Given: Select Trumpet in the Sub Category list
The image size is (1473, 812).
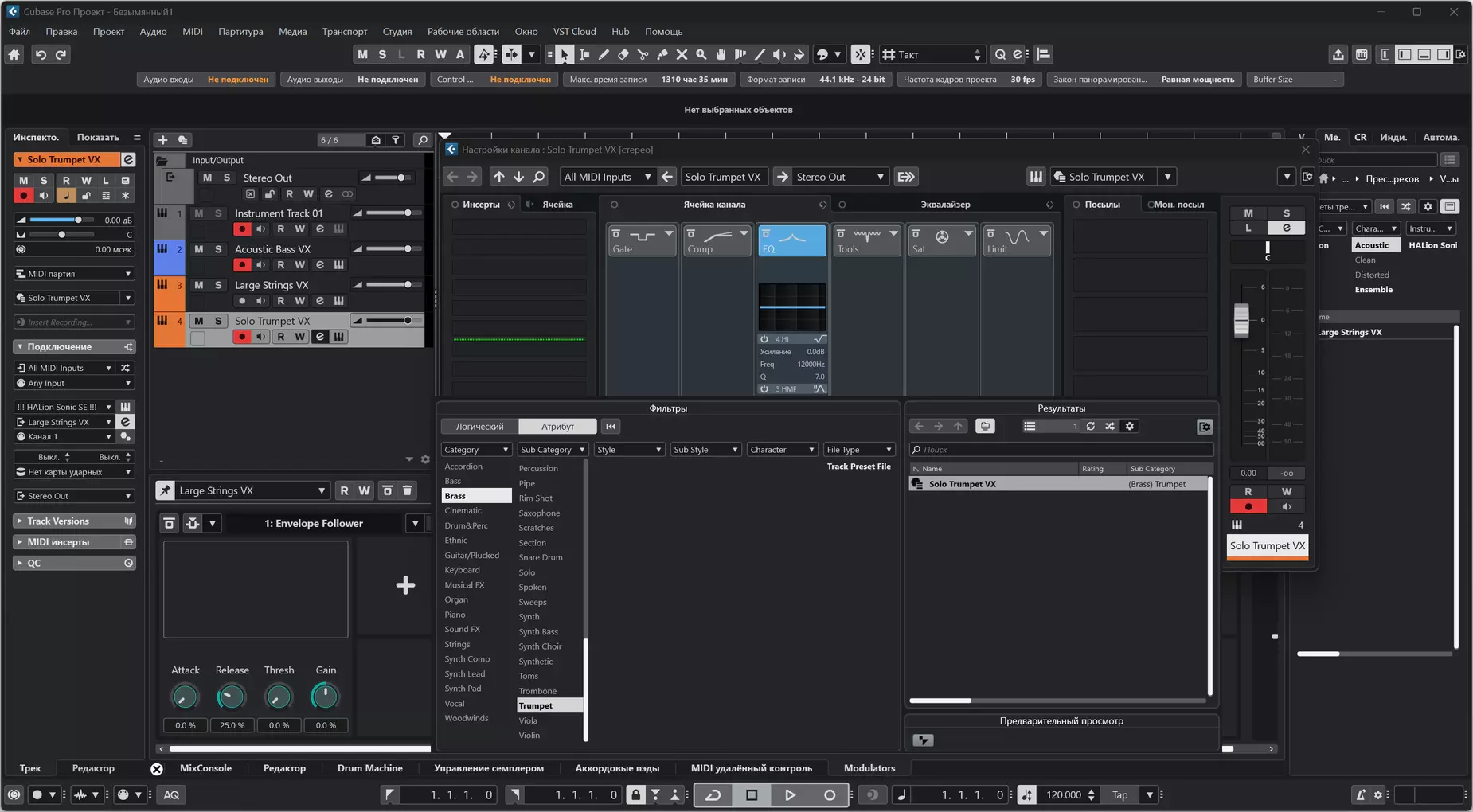Looking at the screenshot, I should coord(549,706).
